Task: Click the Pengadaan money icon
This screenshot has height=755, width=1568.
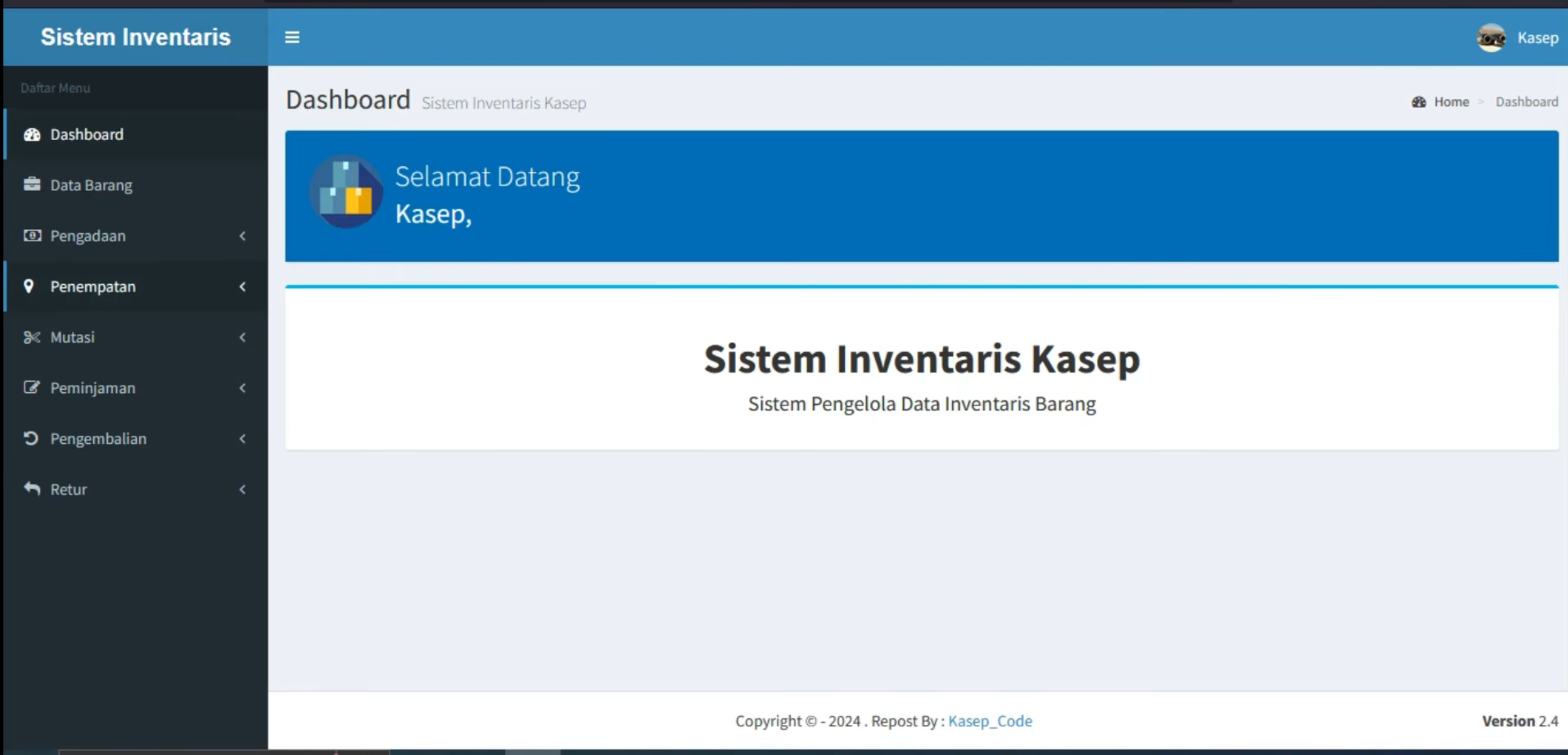Action: click(32, 236)
